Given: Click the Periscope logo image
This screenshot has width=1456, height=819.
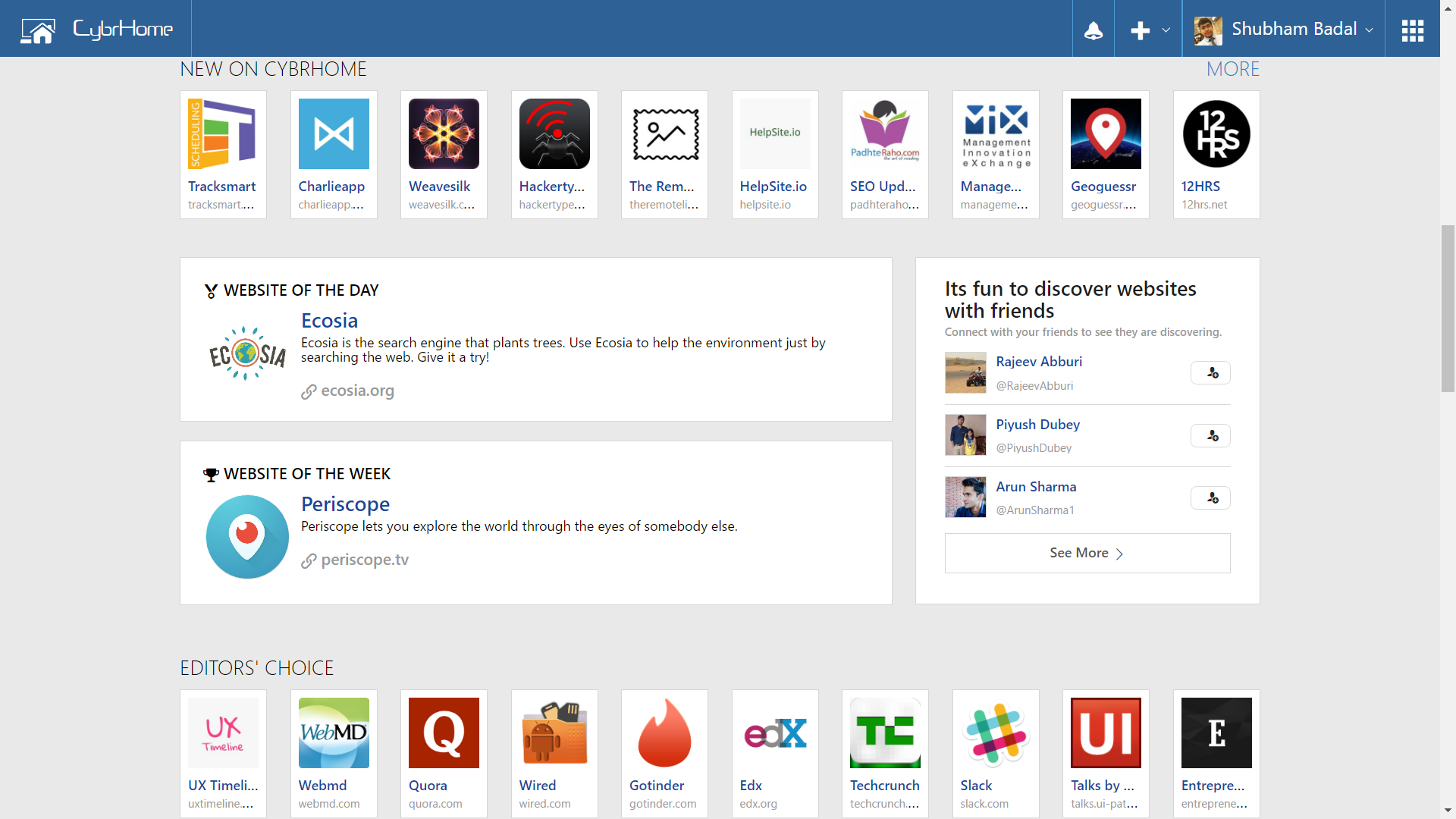Looking at the screenshot, I should coord(247,537).
